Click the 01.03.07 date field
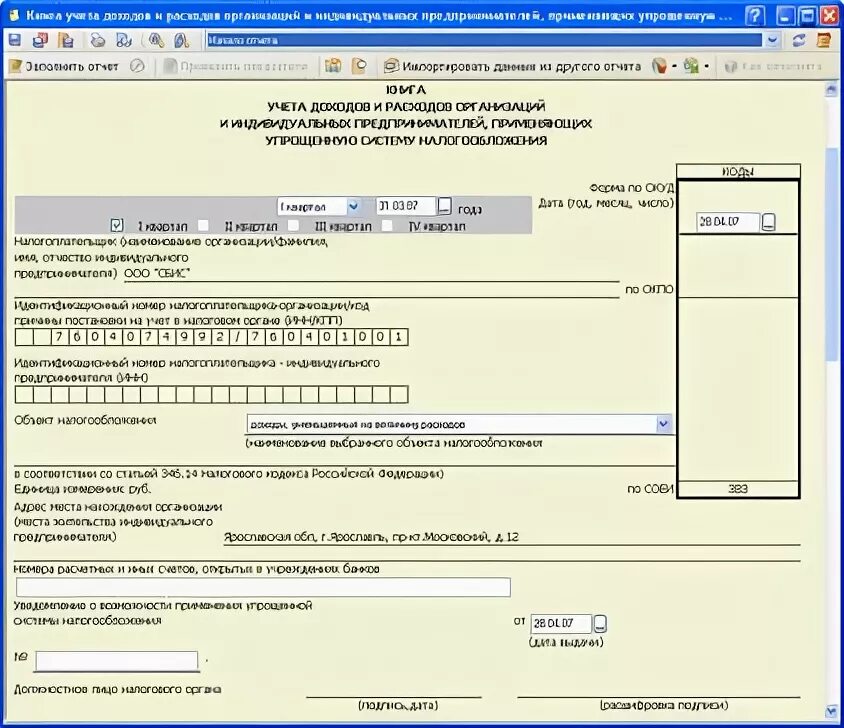The height and width of the screenshot is (728, 844). (x=405, y=206)
